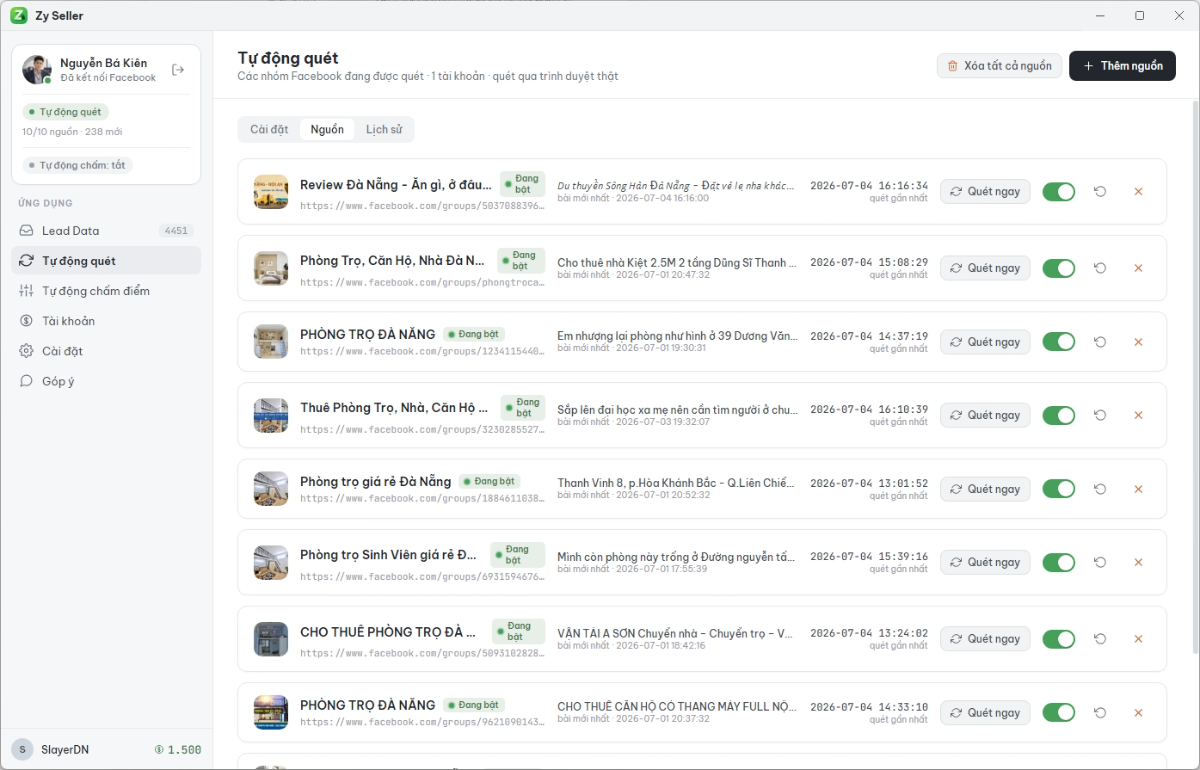Click Du thuyền Sông Hàn Đà Nẵng post text

pyautogui.click(x=677, y=185)
